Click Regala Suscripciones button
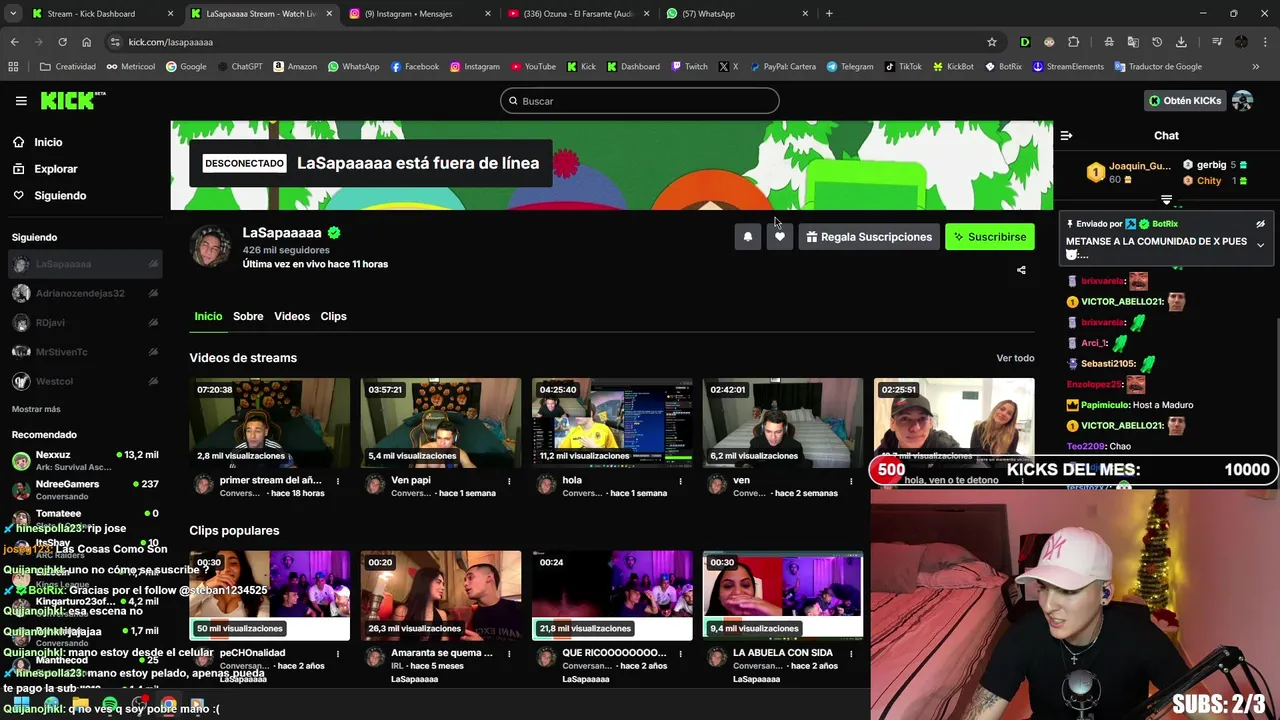 coord(869,237)
